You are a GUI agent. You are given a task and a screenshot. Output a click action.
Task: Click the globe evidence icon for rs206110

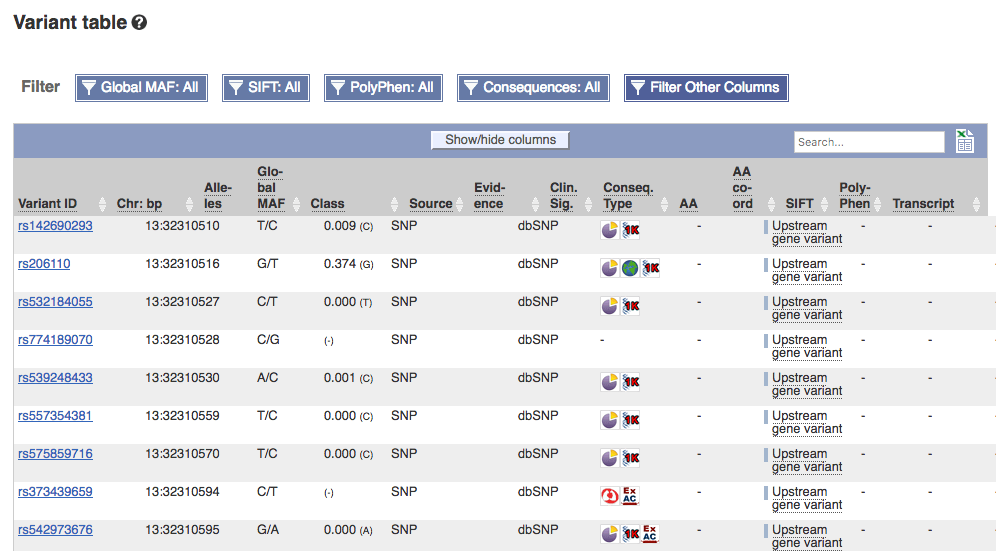point(629,268)
